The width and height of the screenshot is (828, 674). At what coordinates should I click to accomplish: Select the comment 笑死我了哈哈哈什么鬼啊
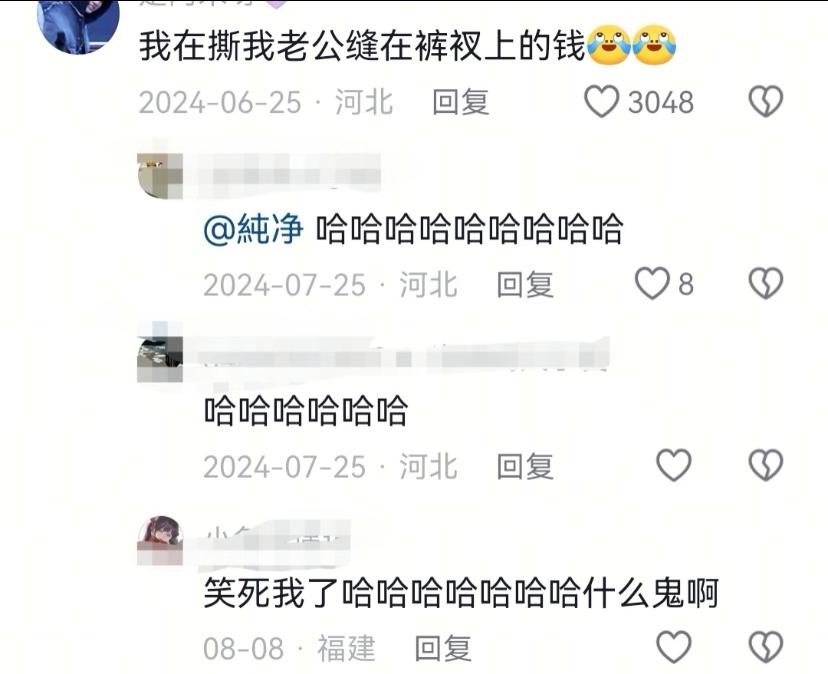click(461, 593)
